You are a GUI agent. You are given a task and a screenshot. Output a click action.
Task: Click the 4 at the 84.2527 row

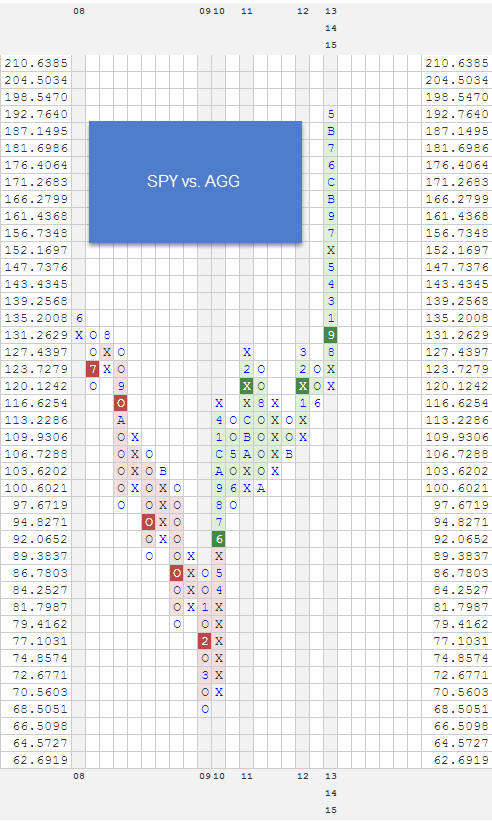tap(219, 590)
